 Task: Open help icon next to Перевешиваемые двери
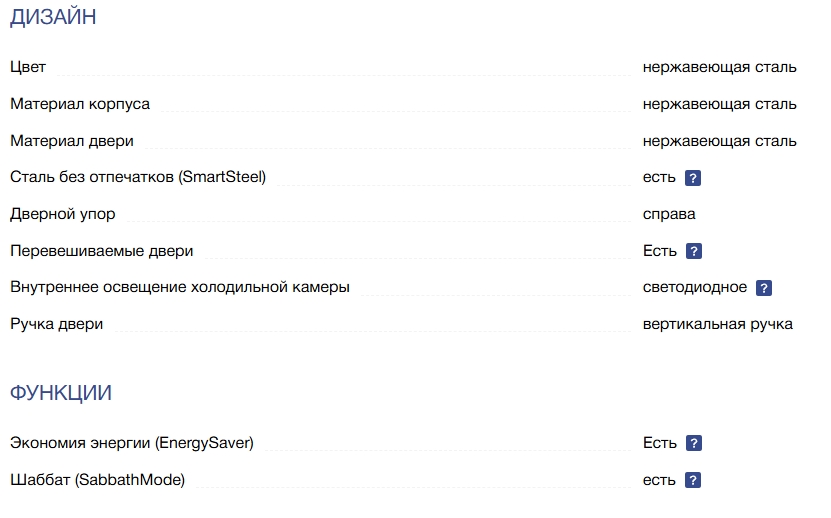[694, 251]
